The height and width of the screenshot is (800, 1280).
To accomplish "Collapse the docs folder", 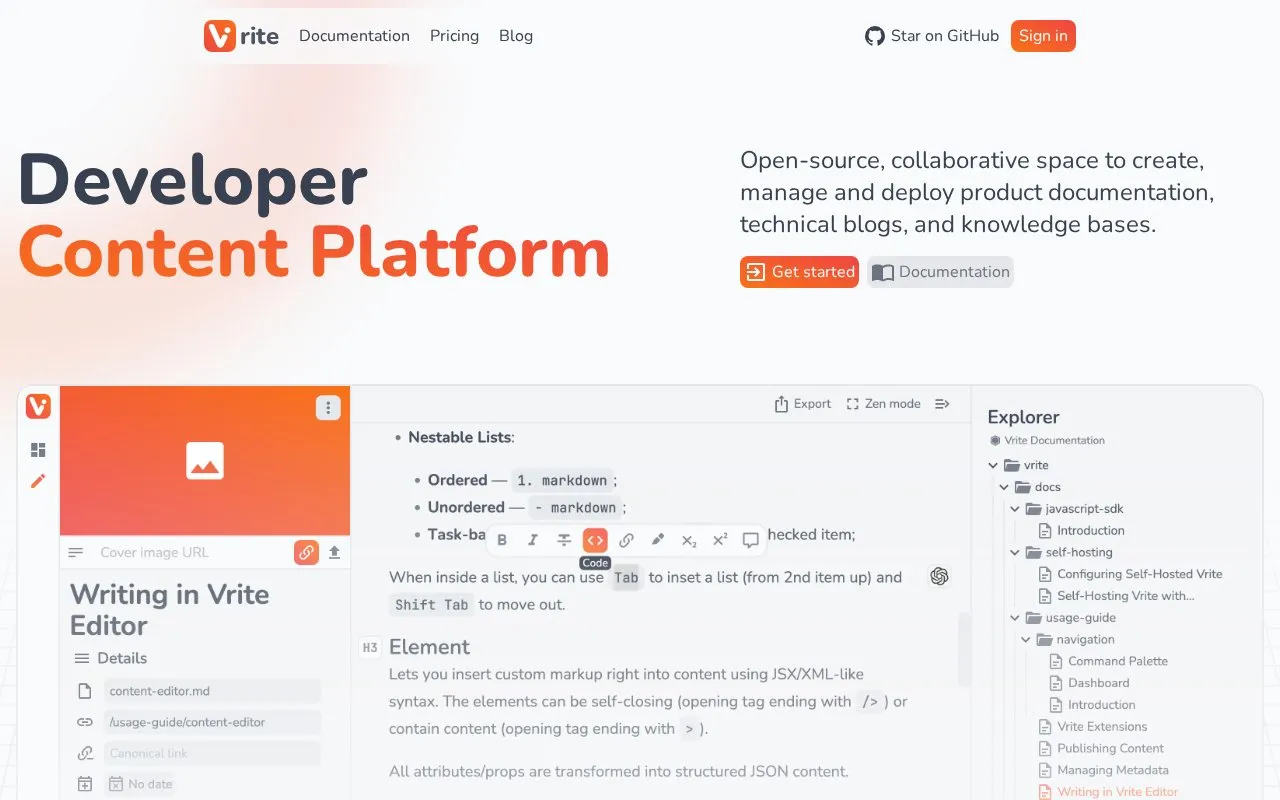I will [1004, 487].
